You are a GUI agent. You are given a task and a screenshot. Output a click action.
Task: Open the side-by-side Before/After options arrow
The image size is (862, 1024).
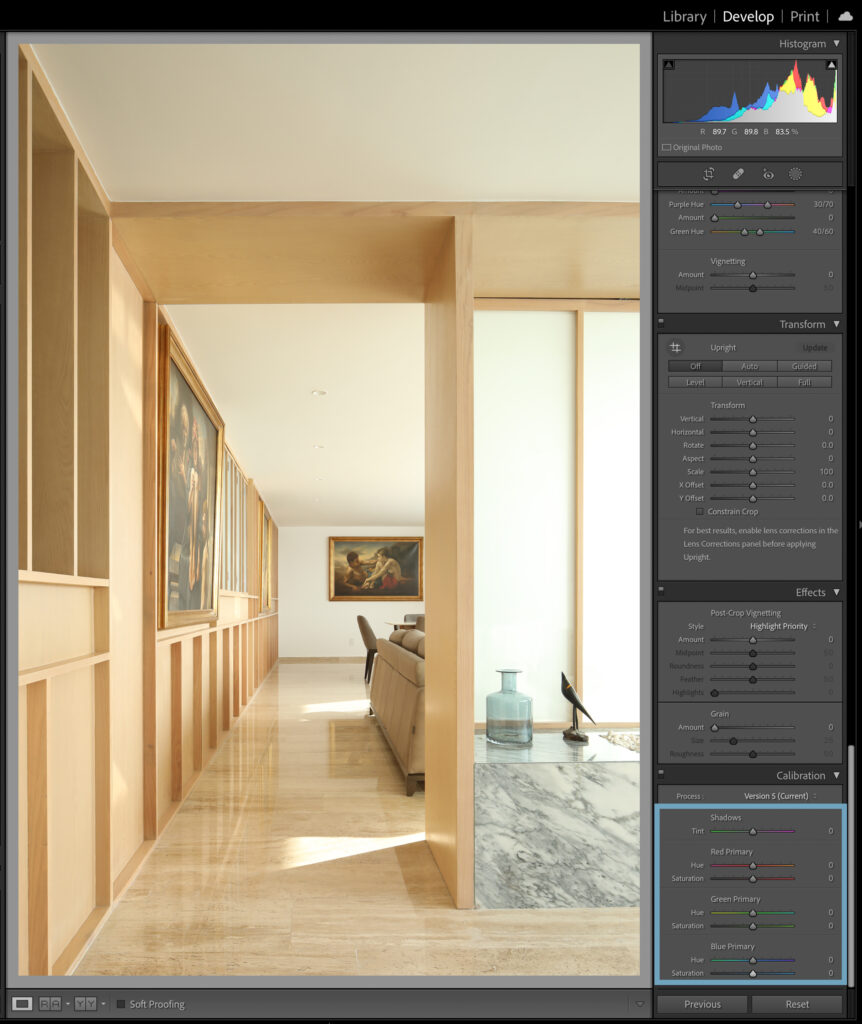click(x=68, y=1004)
